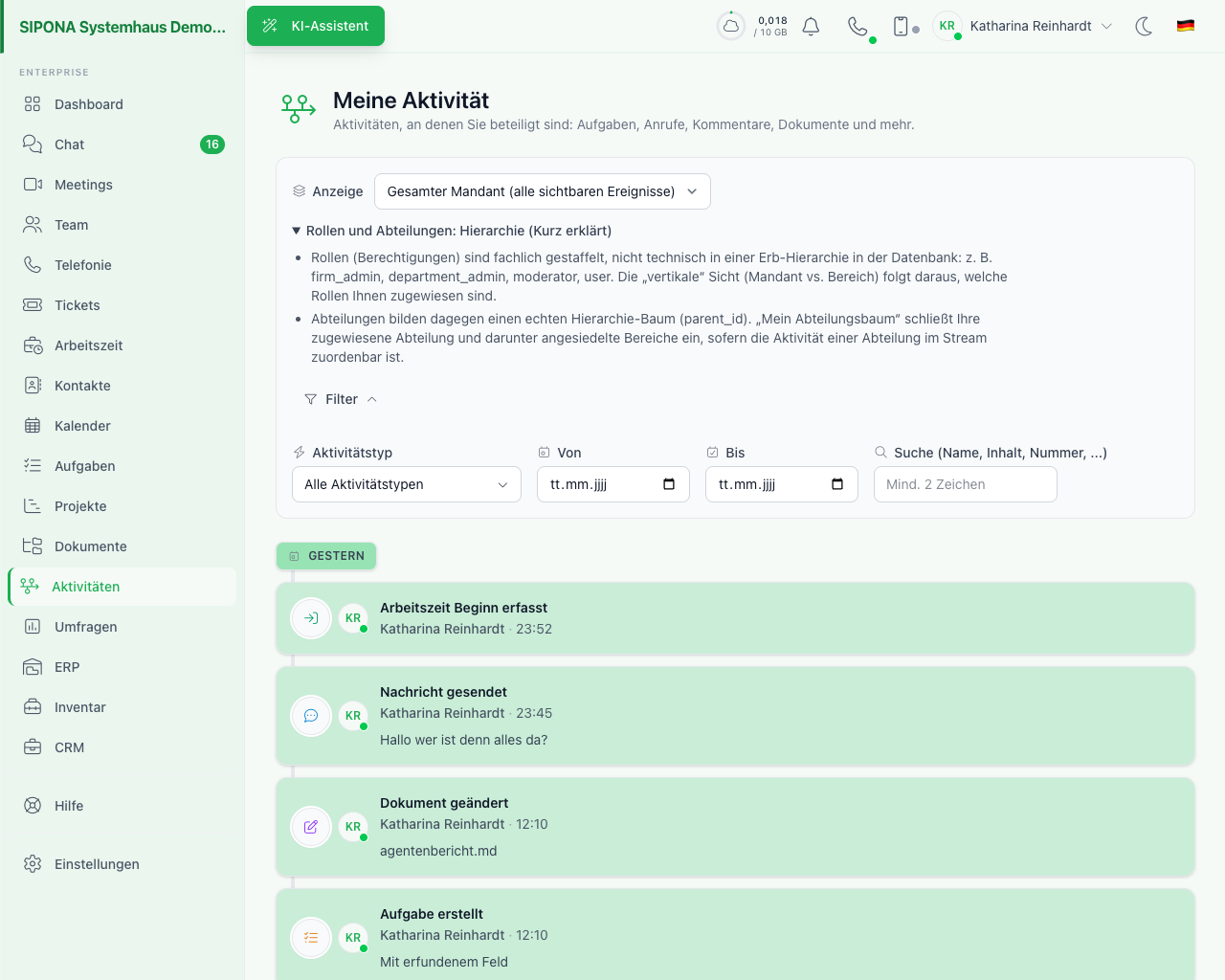Open Chat in the sidebar
Viewport: 1225px width, 980px height.
(x=122, y=145)
